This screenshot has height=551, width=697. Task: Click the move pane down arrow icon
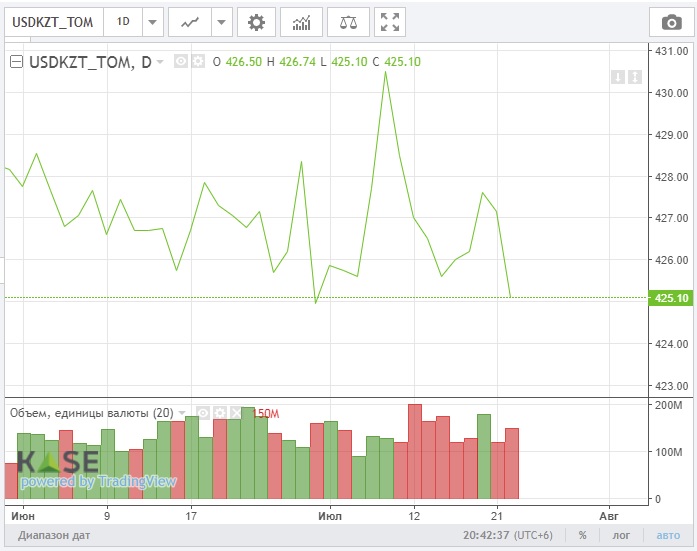[x=618, y=77]
